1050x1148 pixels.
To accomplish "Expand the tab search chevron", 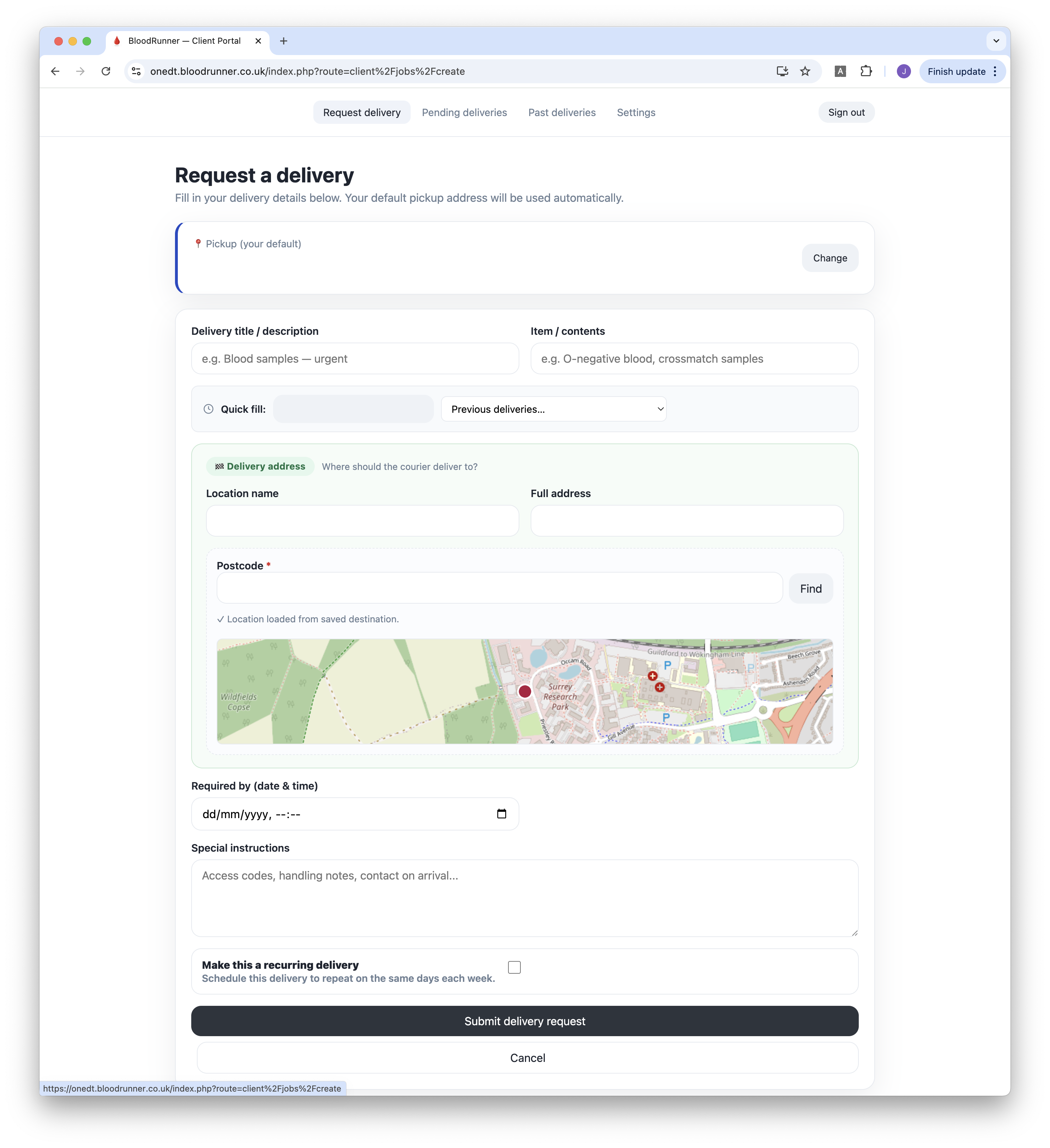I will (996, 41).
